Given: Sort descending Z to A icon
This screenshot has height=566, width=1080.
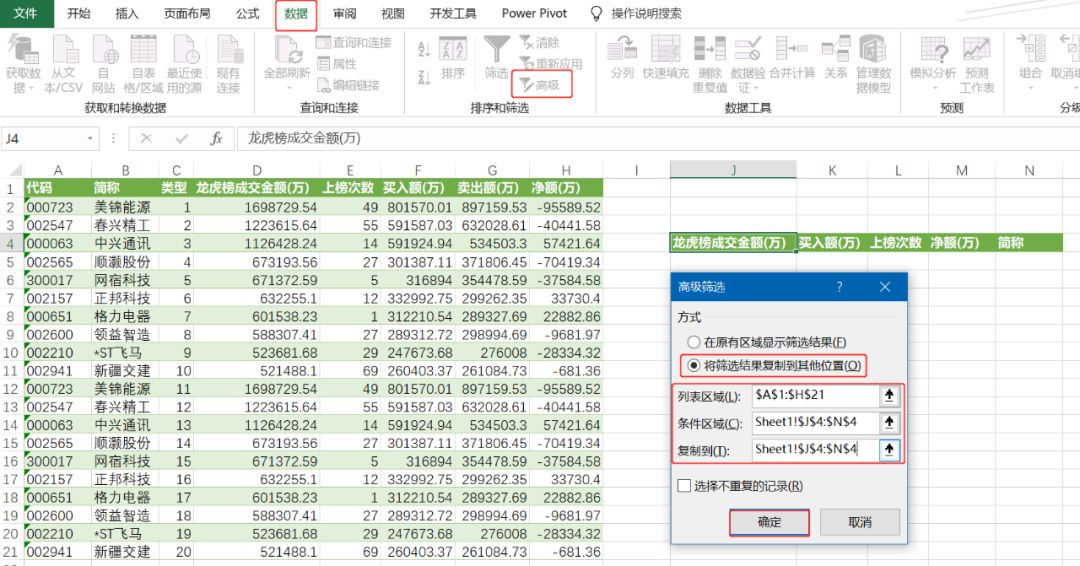Looking at the screenshot, I should tap(424, 76).
